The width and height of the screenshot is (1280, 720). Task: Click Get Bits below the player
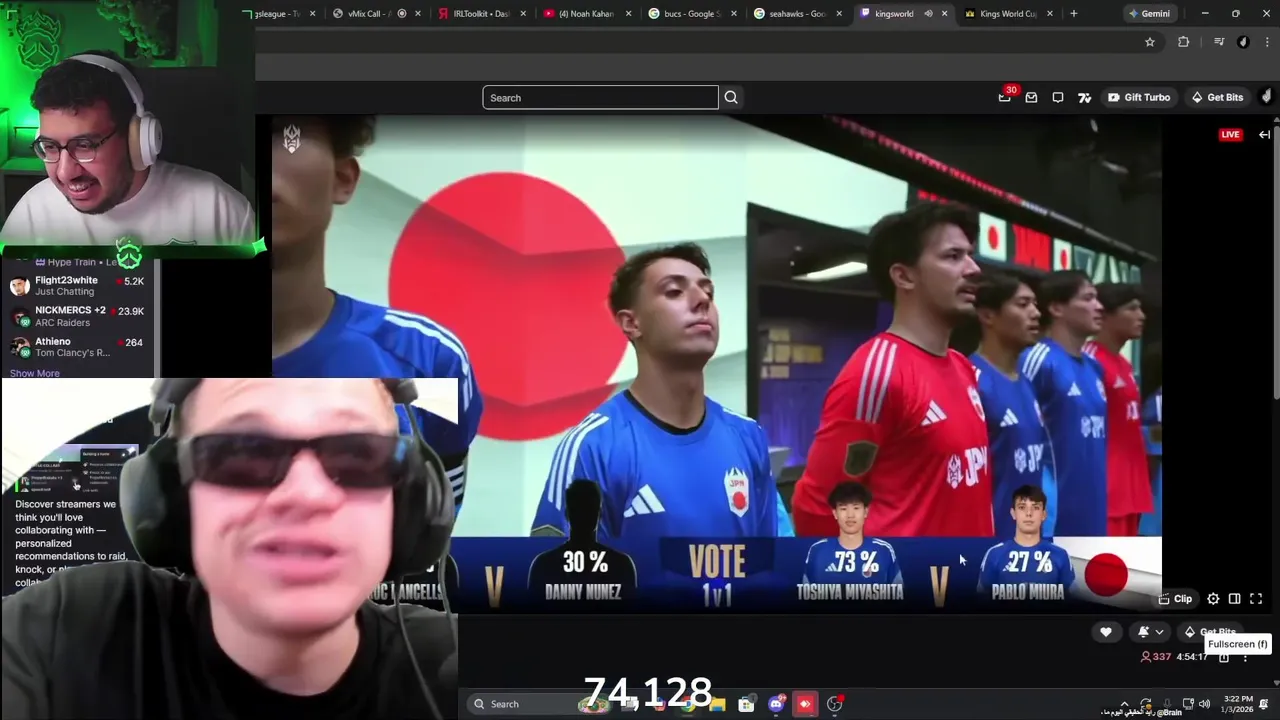point(1211,632)
